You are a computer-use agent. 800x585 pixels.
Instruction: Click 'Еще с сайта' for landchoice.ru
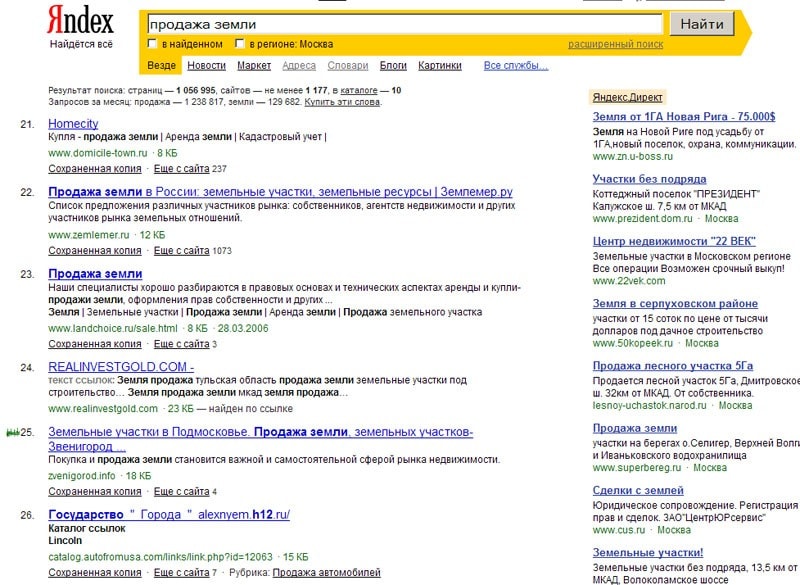[x=181, y=344]
